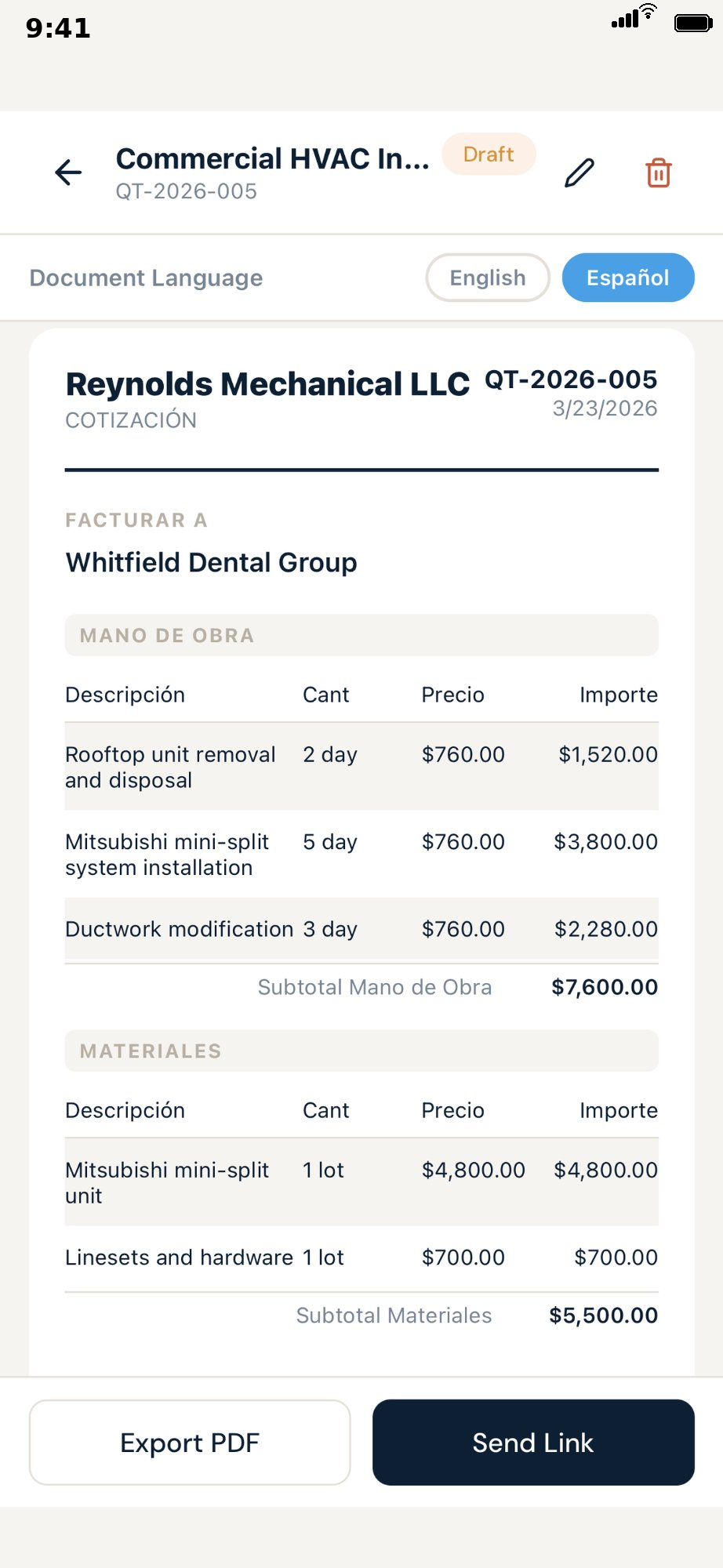Select the Ductwork modification line item

tap(361, 929)
